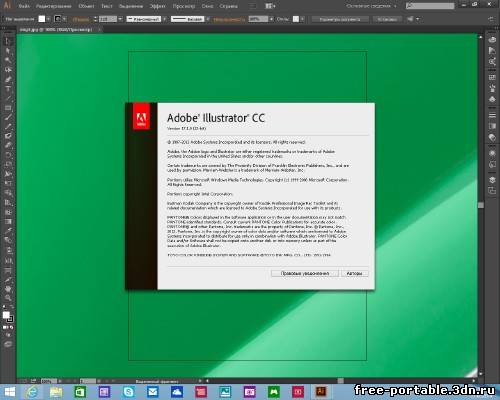This screenshot has height=400, width=500.
Task: Click the Авторы button
Action: (x=354, y=273)
